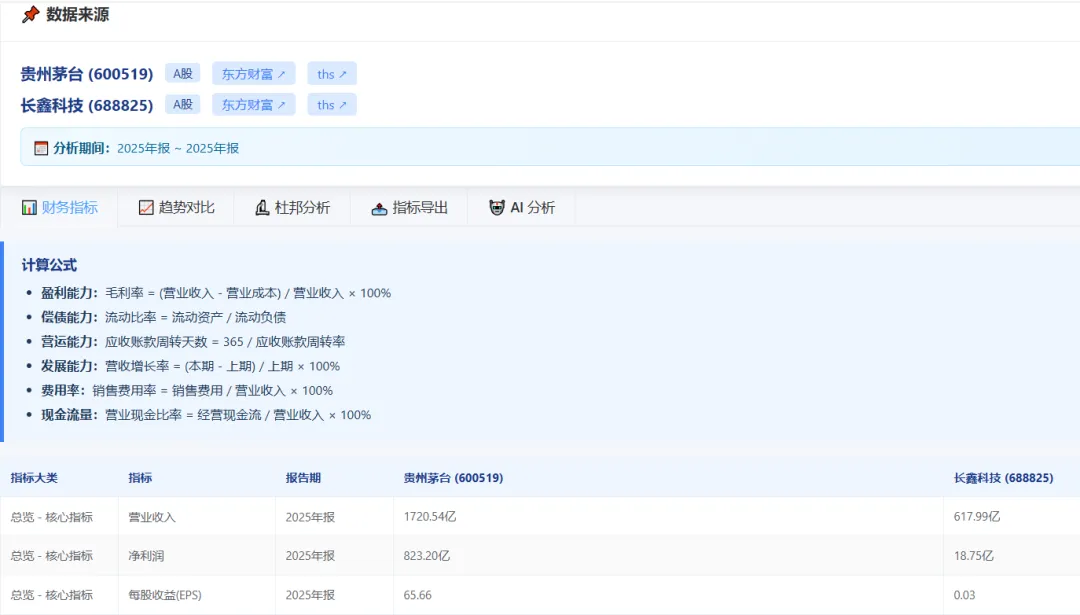Click the 贵州茅台 (600519) table column header
This screenshot has width=1080, height=615.
(x=453, y=478)
